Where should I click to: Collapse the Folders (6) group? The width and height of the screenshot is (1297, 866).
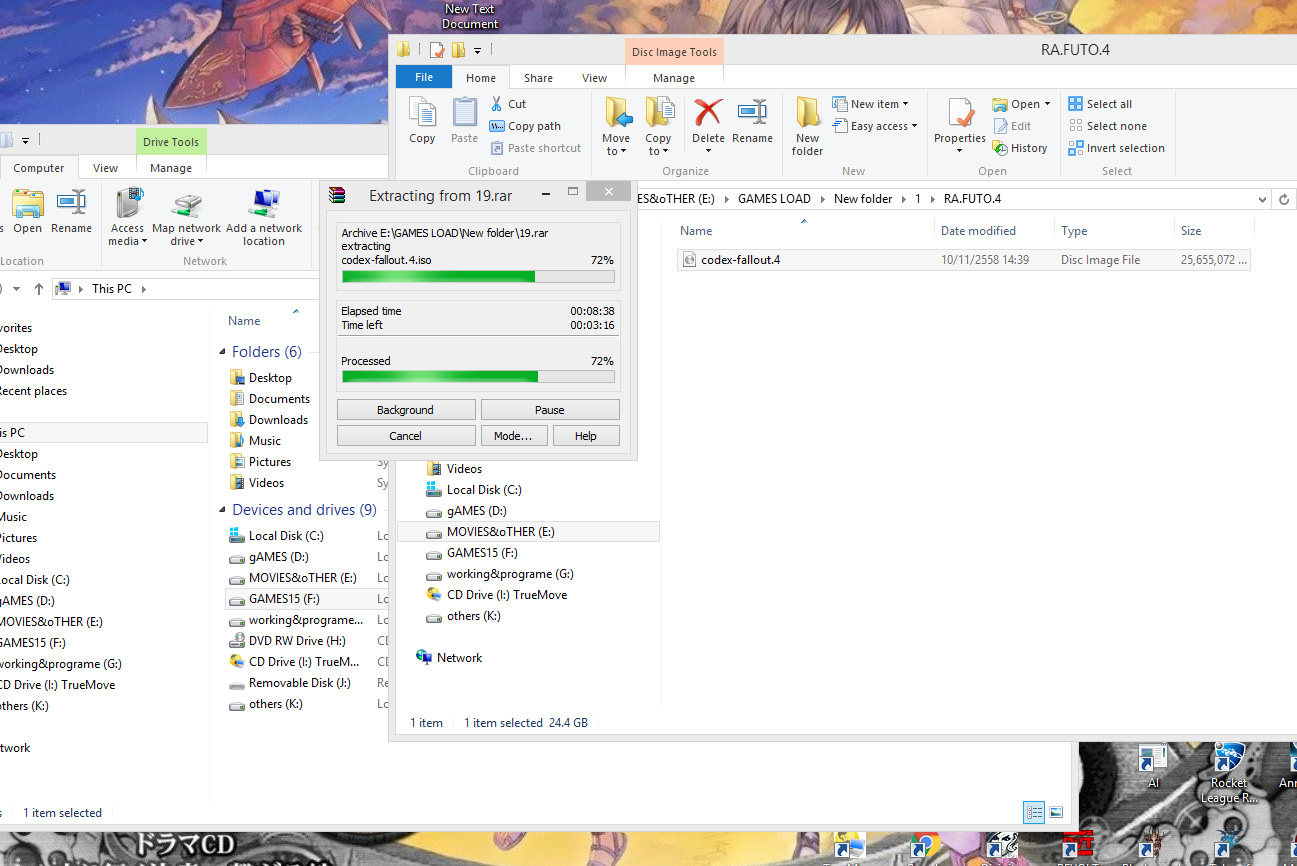pos(222,352)
